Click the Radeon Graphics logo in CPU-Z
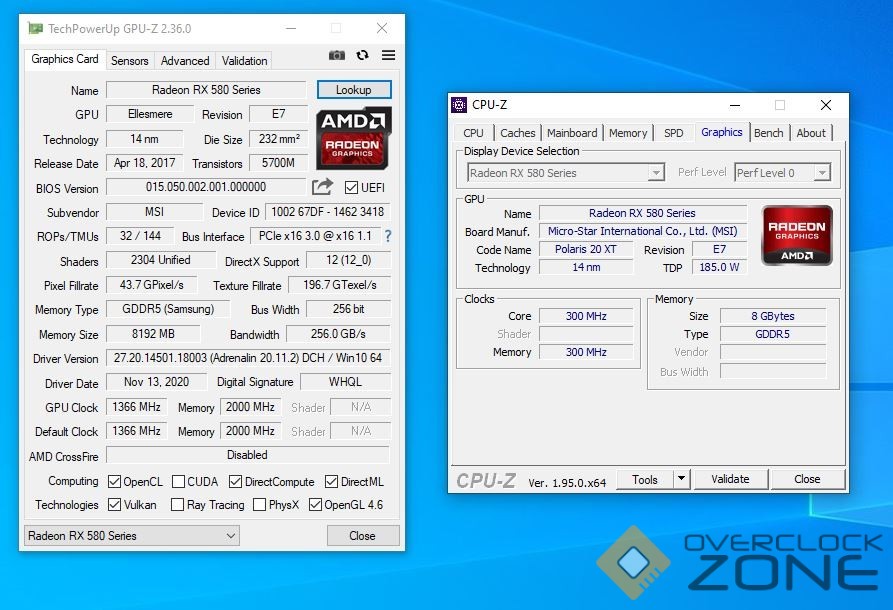This screenshot has width=893, height=610. (x=797, y=235)
